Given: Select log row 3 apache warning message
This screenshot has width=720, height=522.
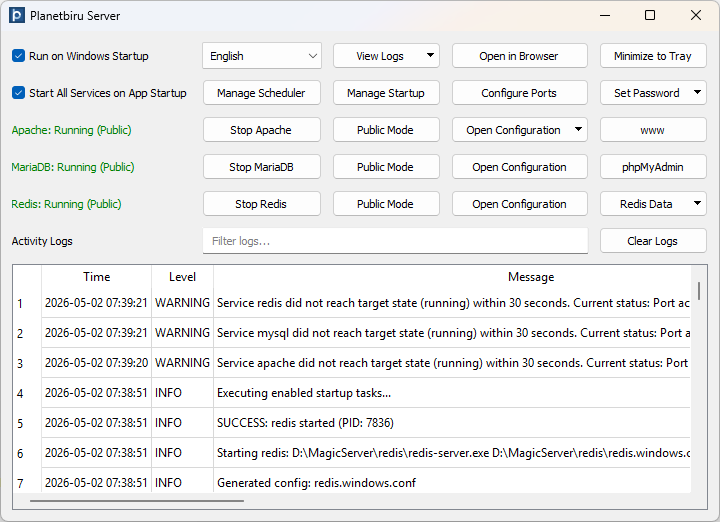Looking at the screenshot, I should (452, 363).
